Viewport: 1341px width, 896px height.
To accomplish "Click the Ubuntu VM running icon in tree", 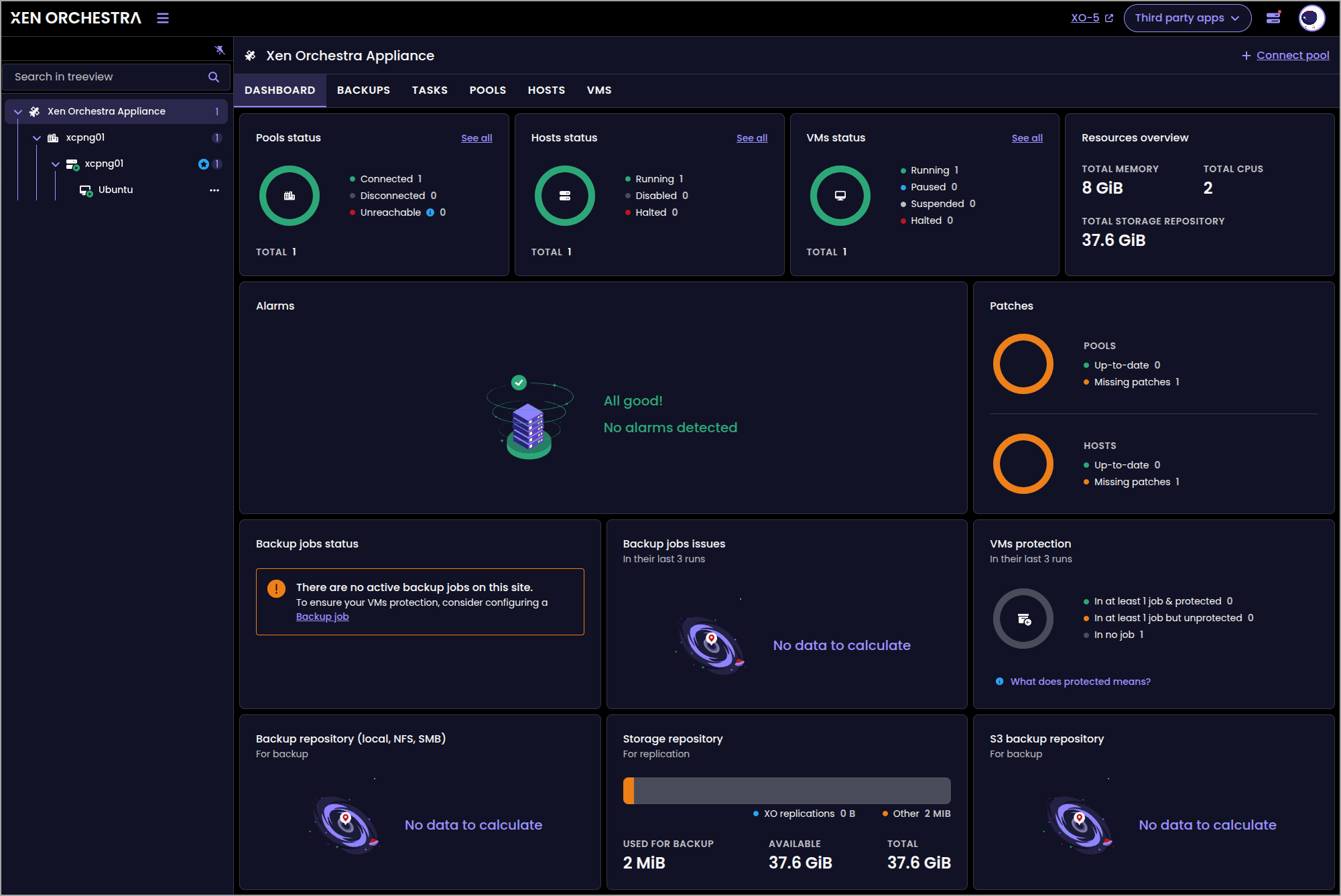I will pos(86,190).
